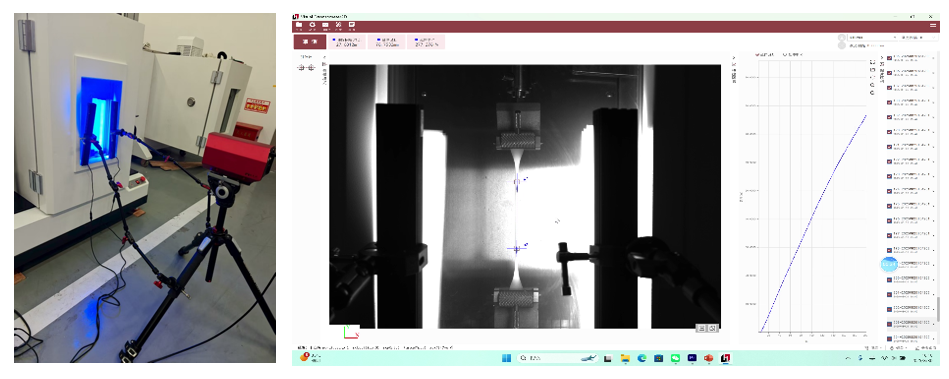Click the third icon in the red toolbar

tap(326, 26)
